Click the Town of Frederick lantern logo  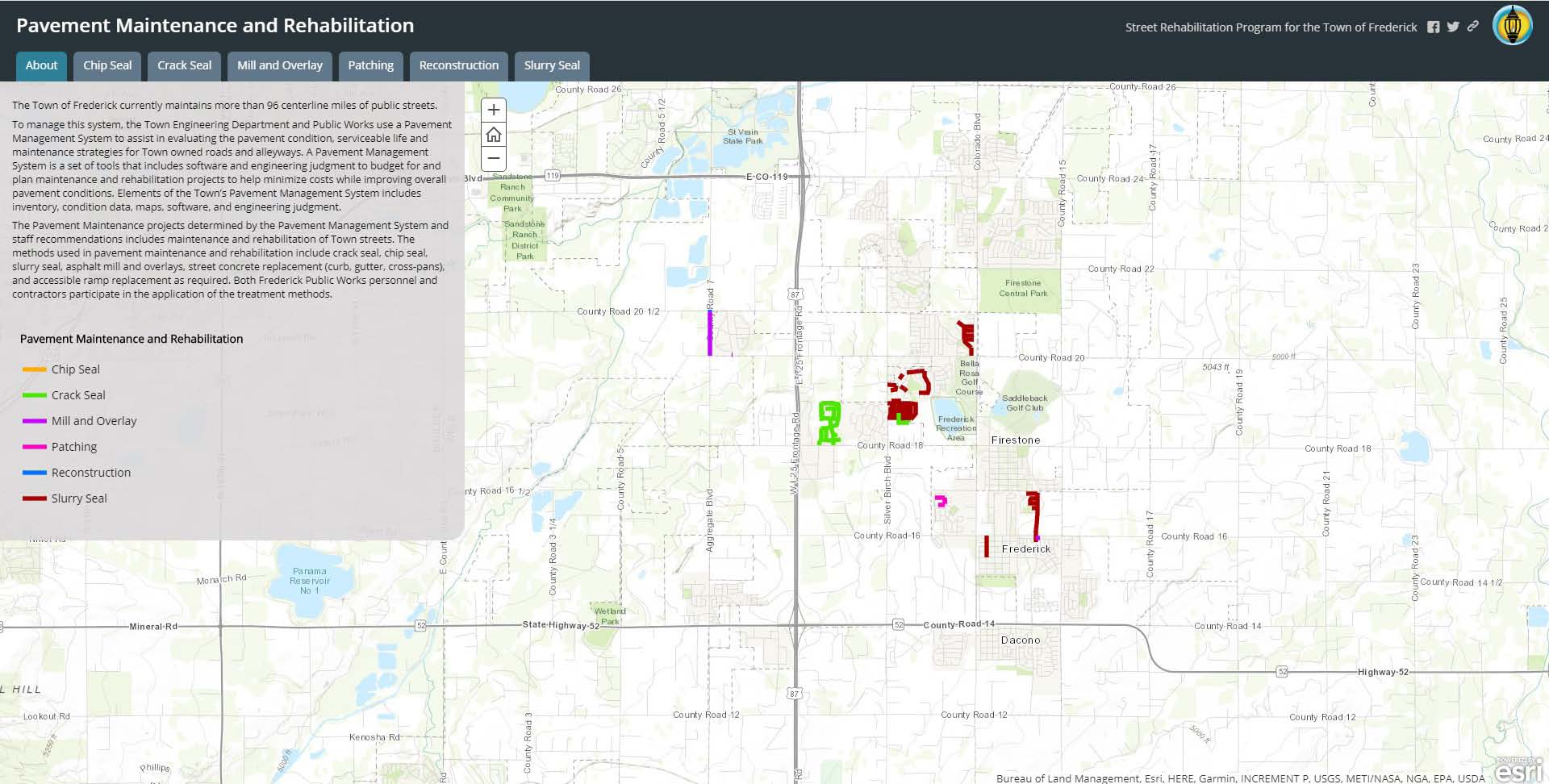pos(1512,25)
